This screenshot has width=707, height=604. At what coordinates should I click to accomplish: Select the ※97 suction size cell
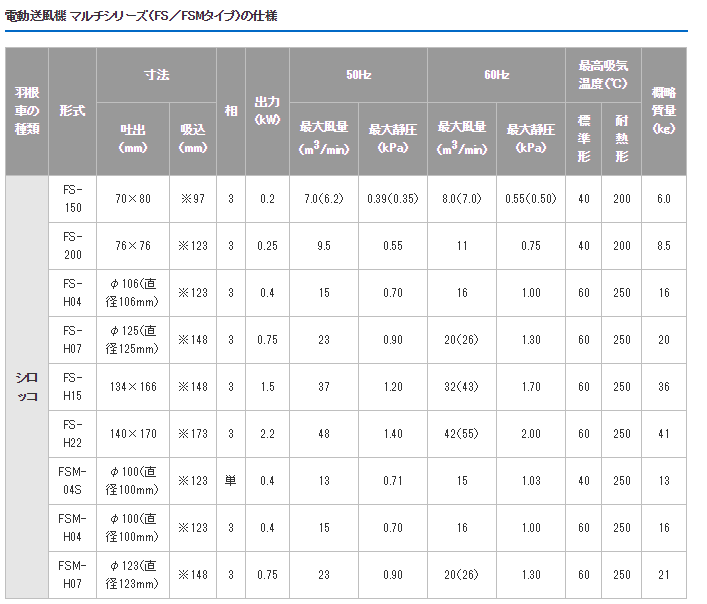click(192, 199)
